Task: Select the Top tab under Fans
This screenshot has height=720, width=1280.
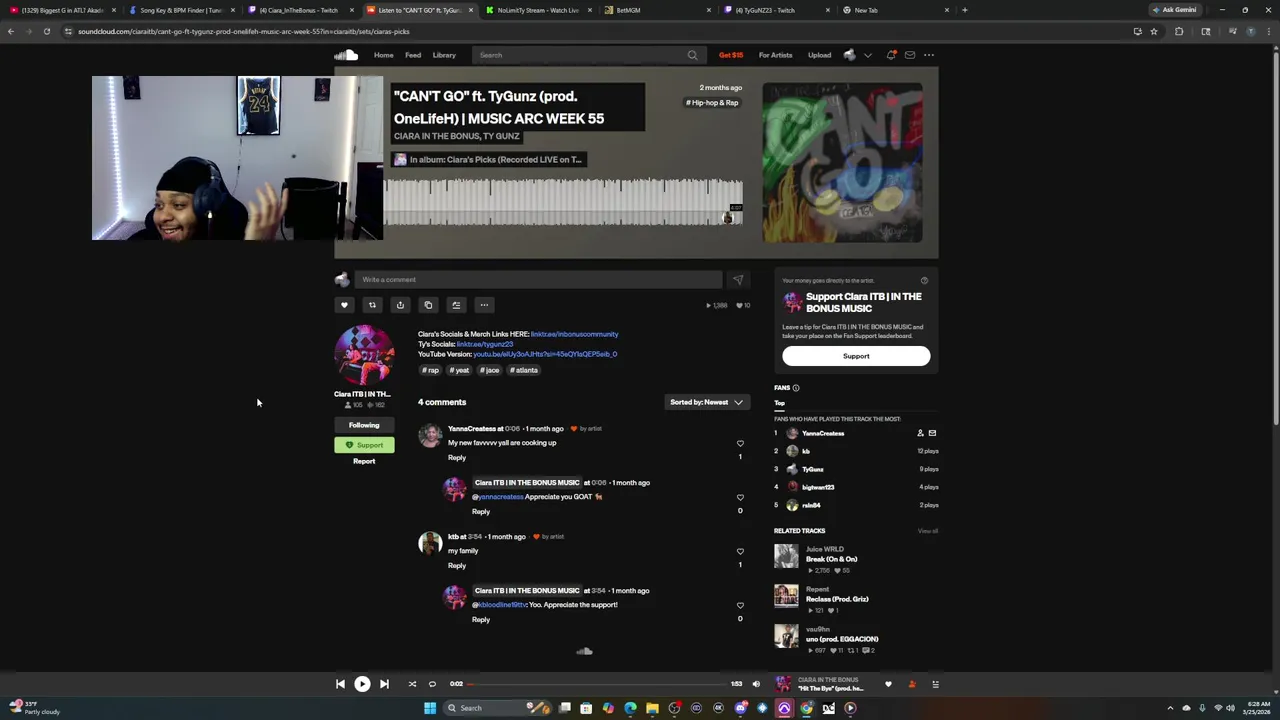Action: pos(779,403)
